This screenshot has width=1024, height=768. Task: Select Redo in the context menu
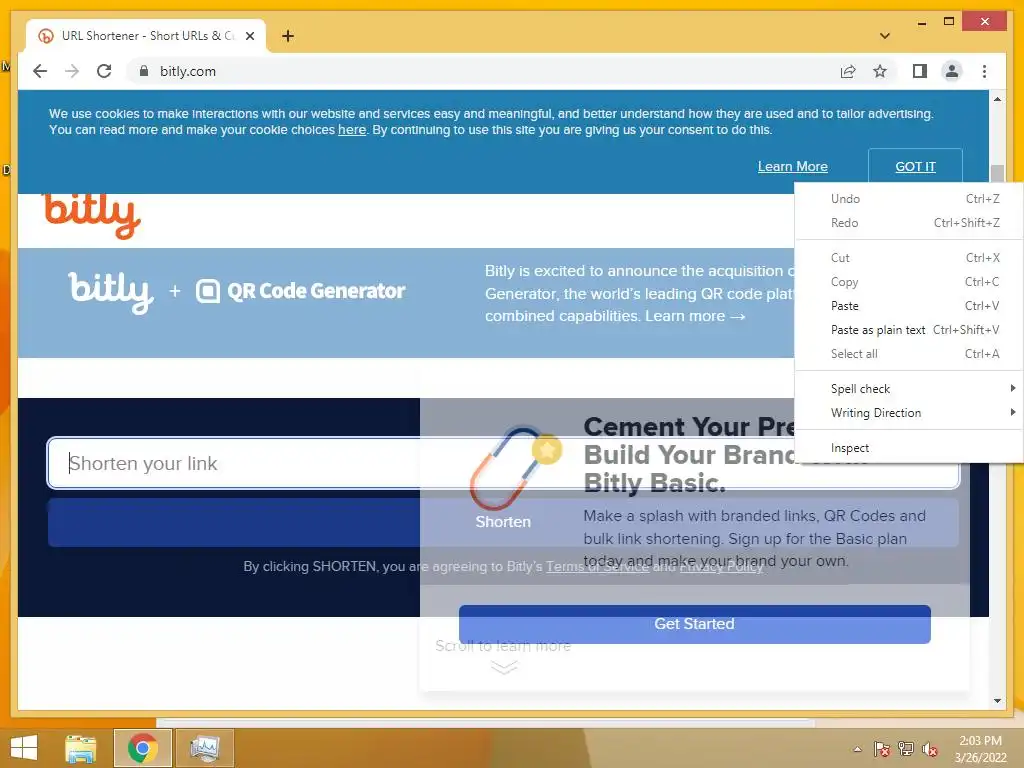(908, 223)
